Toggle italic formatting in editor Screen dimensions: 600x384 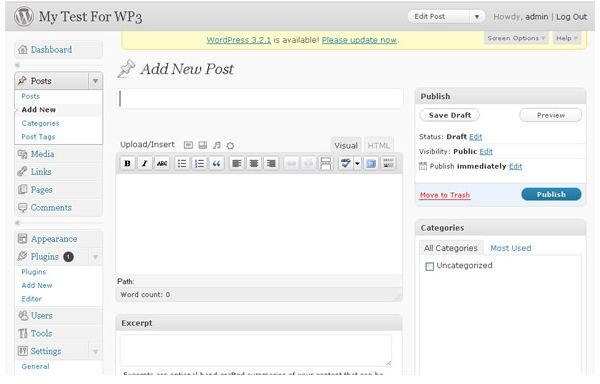click(x=145, y=163)
